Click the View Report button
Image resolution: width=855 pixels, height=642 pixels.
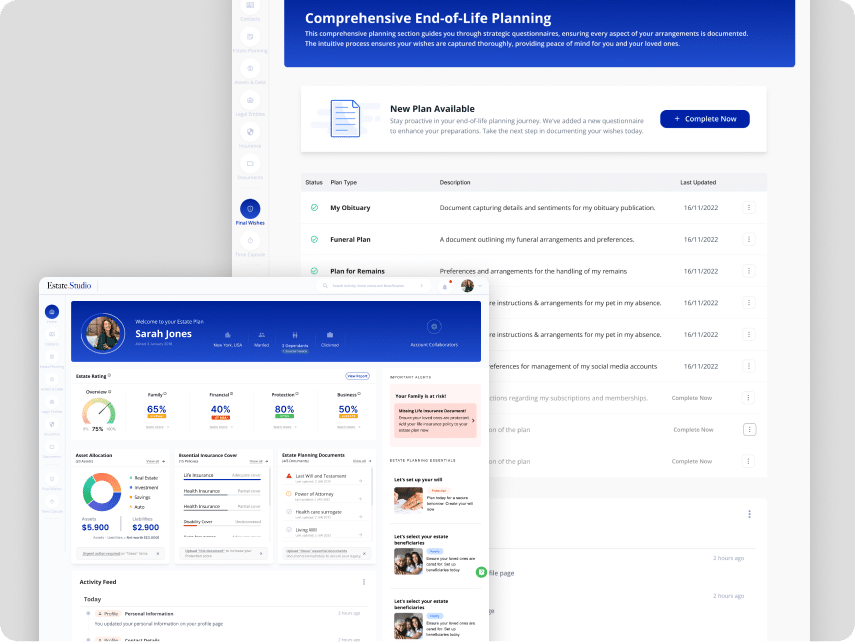(357, 376)
